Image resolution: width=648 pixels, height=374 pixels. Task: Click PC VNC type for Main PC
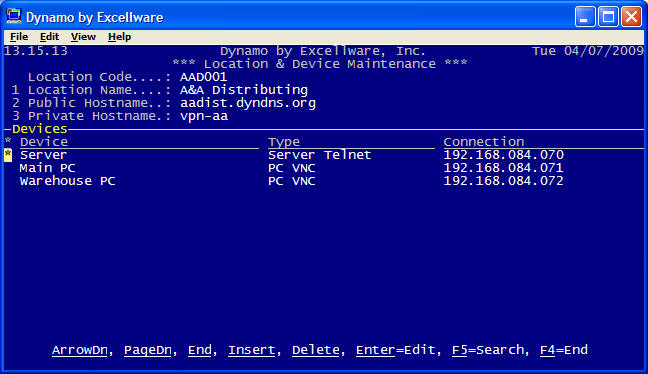[292, 168]
